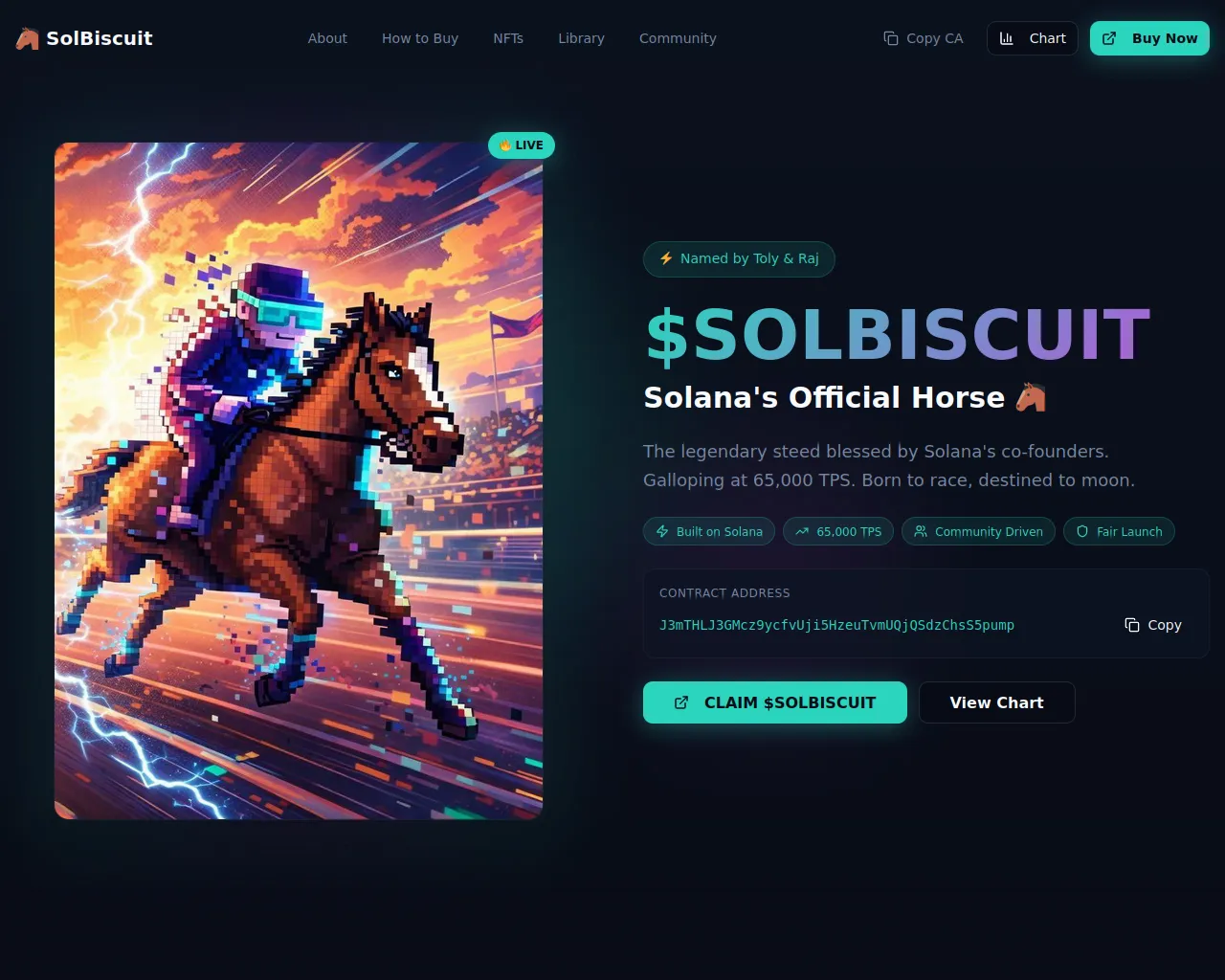Click the SolBiscuit horse logo icon
The image size is (1225, 980).
[28, 38]
